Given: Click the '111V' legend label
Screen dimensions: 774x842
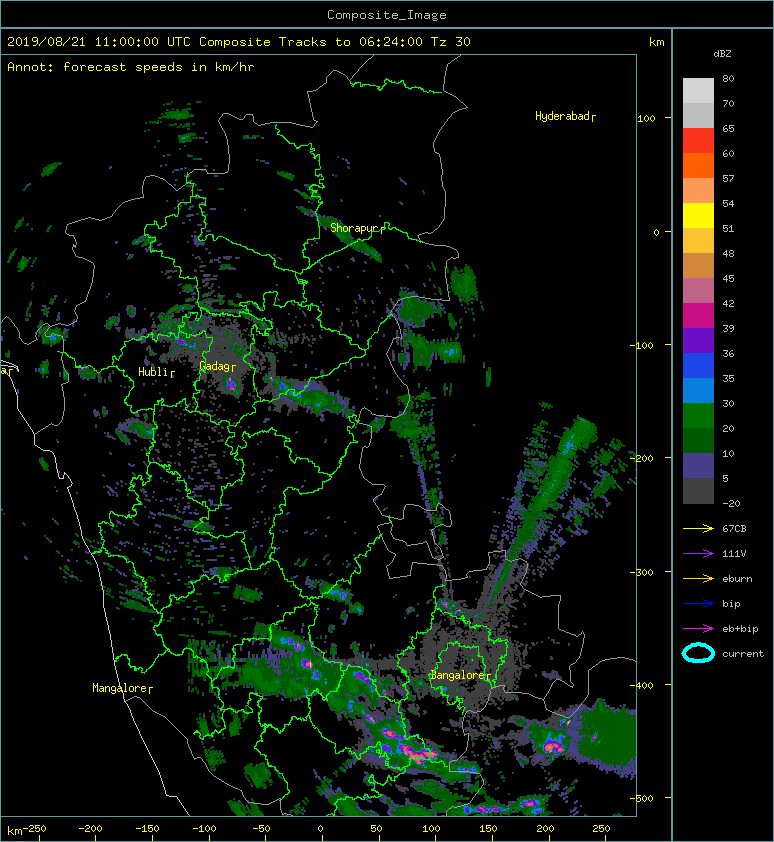Looking at the screenshot, I should point(734,554).
